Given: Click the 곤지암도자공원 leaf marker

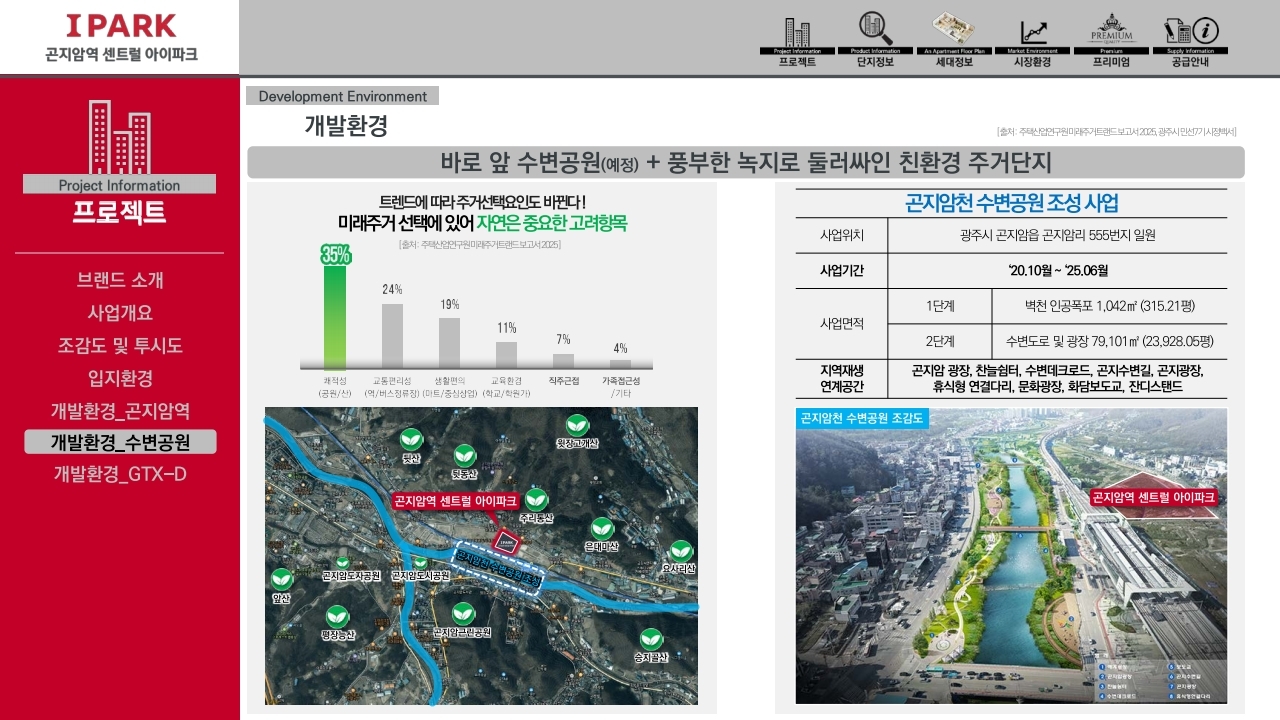Looking at the screenshot, I should click(x=343, y=564).
